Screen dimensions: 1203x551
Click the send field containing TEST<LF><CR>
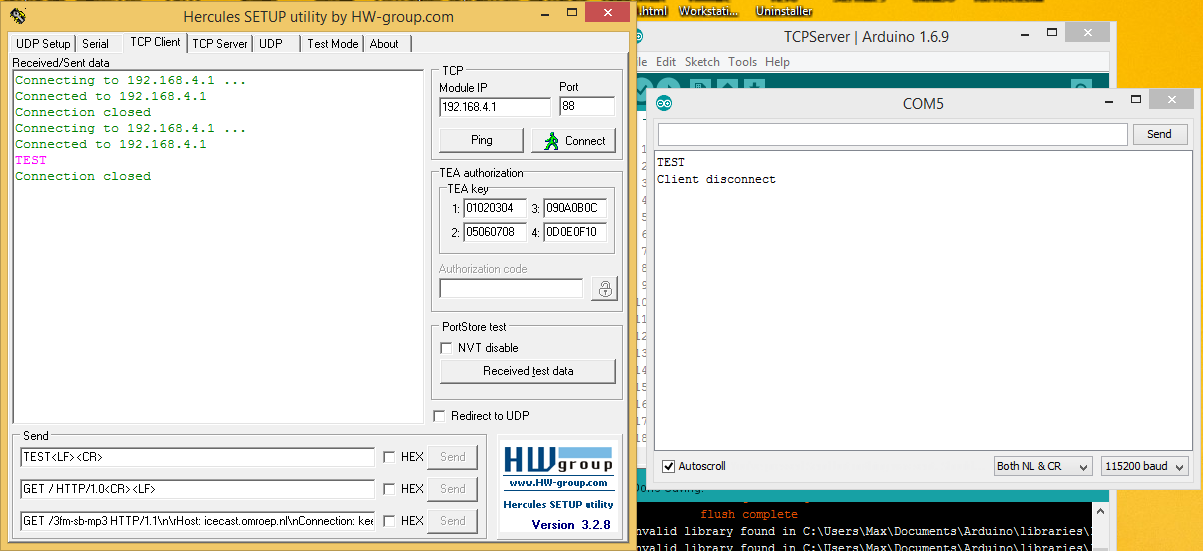[197, 457]
